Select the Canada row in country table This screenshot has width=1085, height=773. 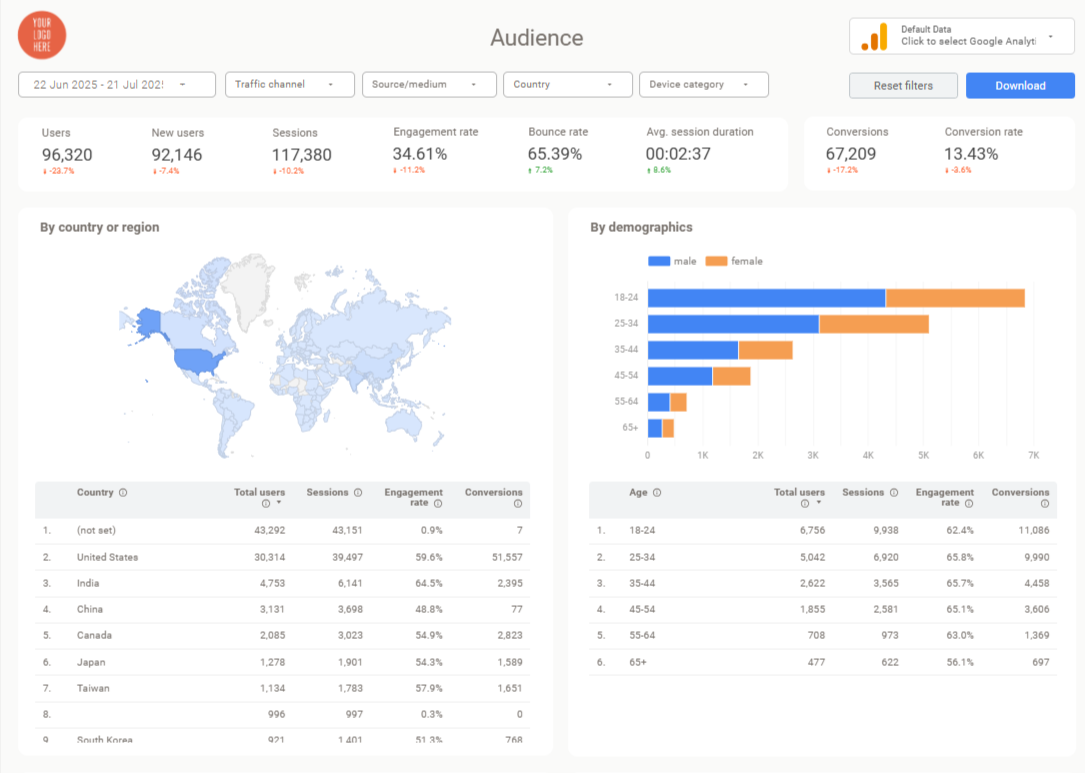(282, 635)
